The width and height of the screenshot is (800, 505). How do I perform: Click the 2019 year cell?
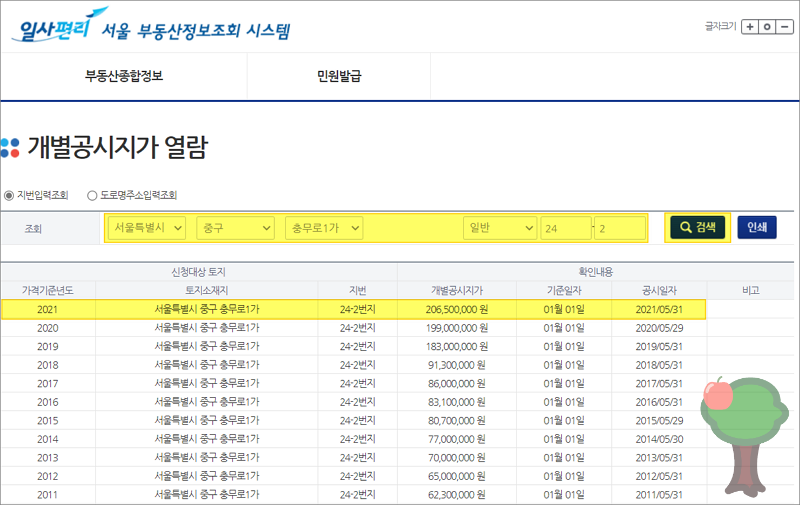(x=47, y=346)
